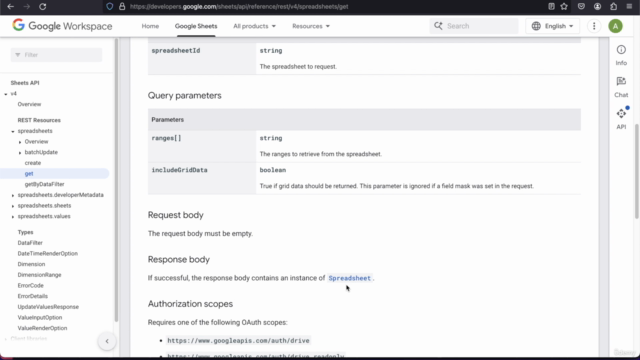Image resolution: width=640 pixels, height=360 pixels.
Task: Click the includeGridData parameter name
Action: [x=179, y=170]
